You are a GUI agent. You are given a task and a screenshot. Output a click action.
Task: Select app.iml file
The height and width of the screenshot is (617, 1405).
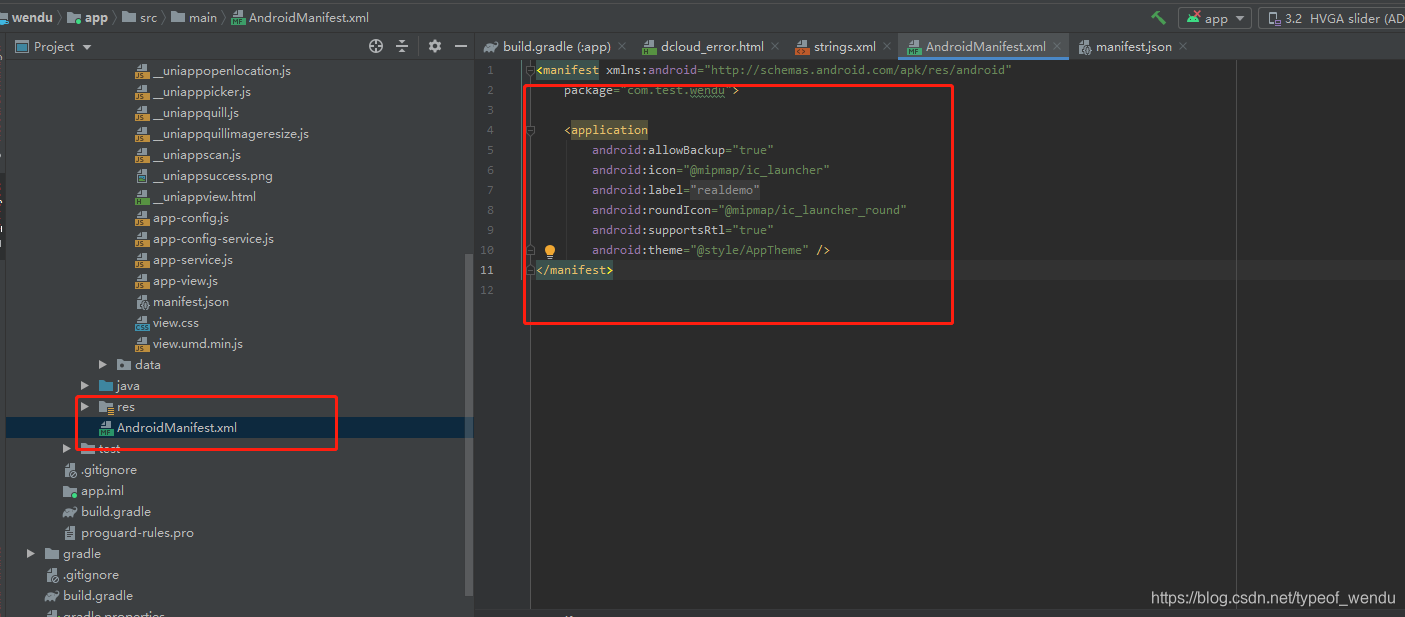coord(102,491)
